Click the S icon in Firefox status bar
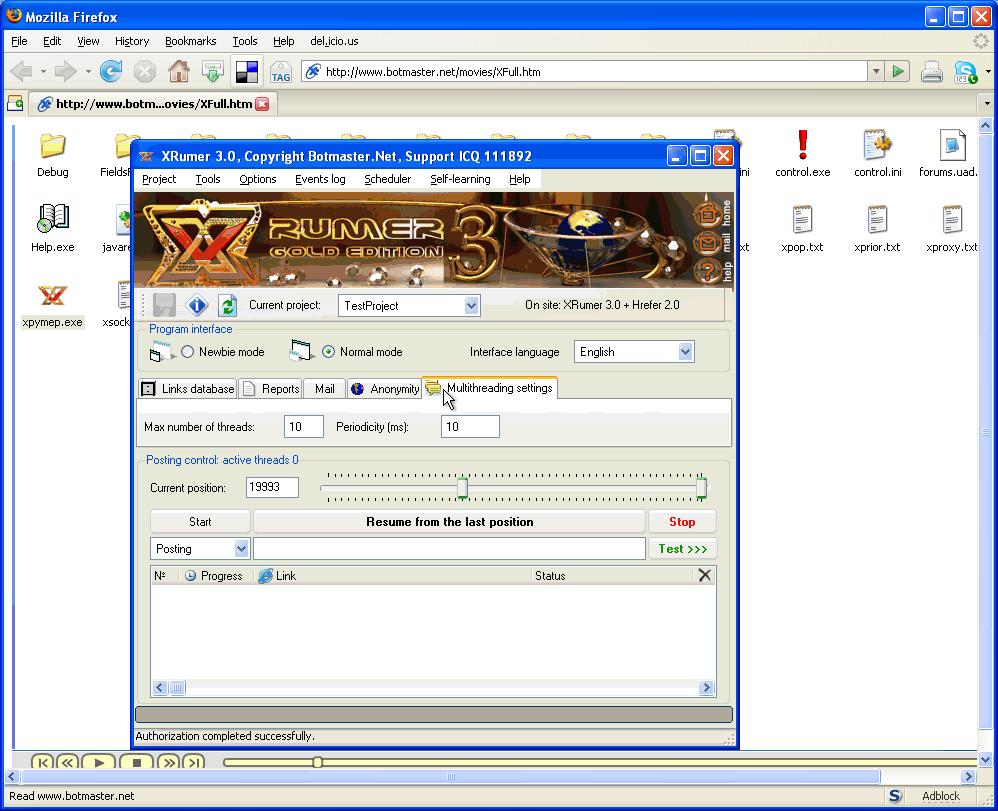The height and width of the screenshot is (811, 998). [895, 796]
